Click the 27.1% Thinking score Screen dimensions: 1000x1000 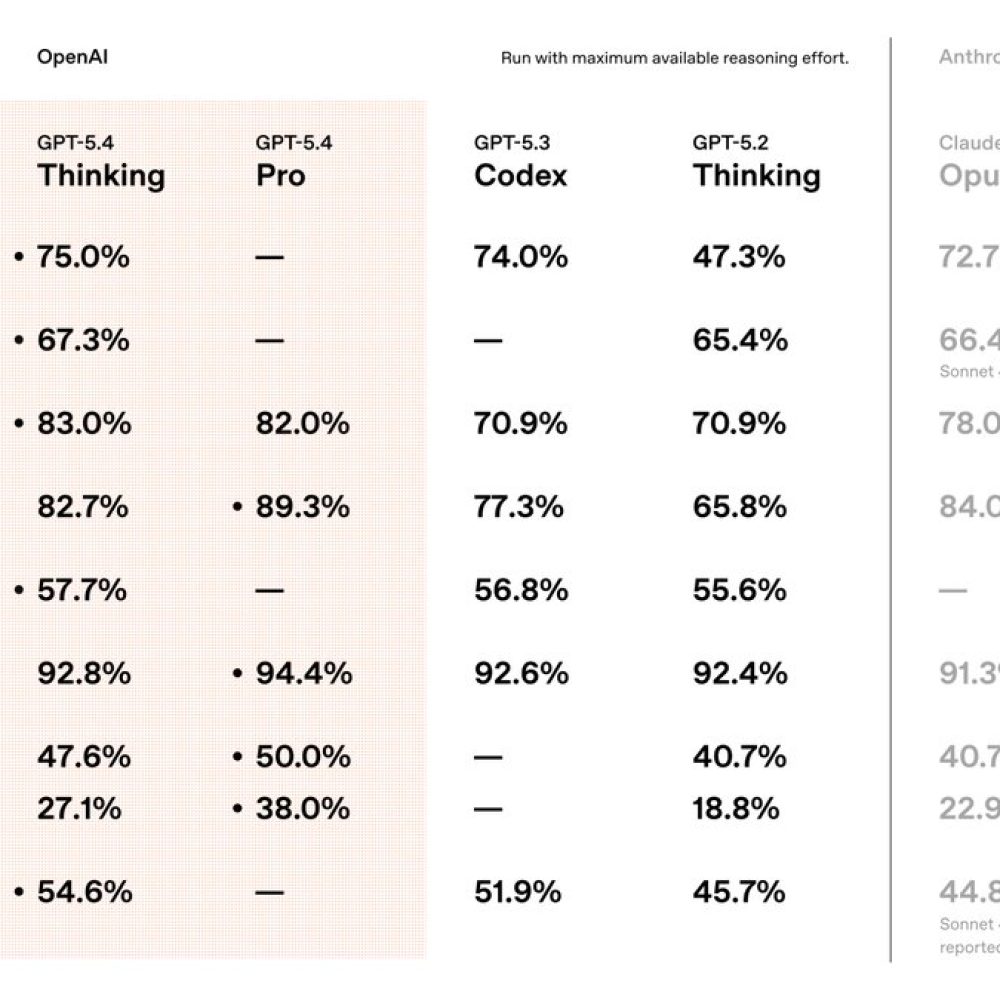[x=80, y=808]
